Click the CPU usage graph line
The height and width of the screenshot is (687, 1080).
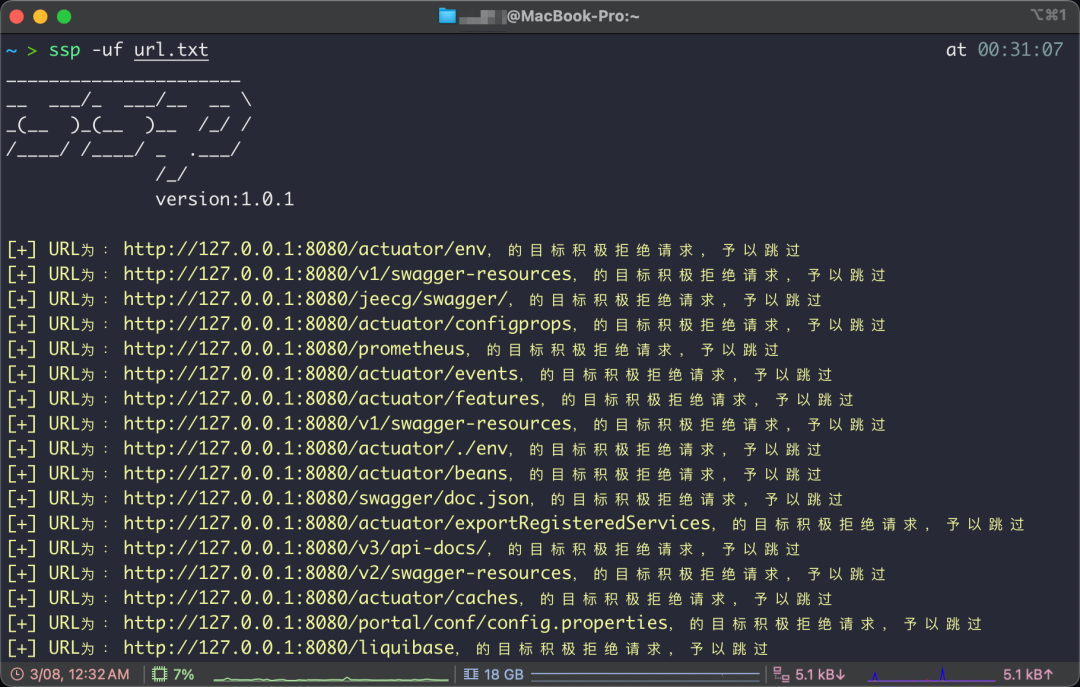(x=331, y=678)
